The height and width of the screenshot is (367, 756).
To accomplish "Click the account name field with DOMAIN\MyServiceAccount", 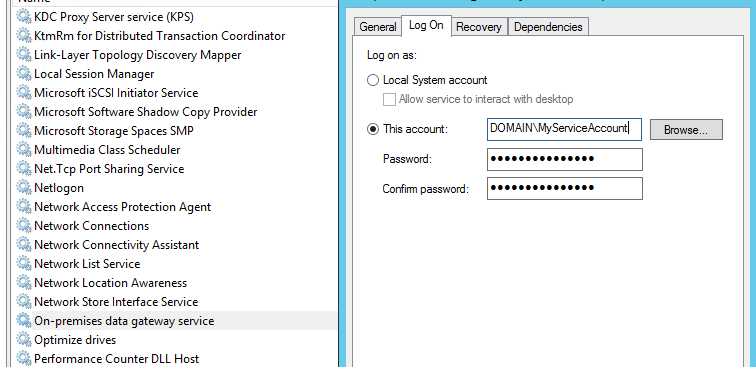I will (564, 129).
